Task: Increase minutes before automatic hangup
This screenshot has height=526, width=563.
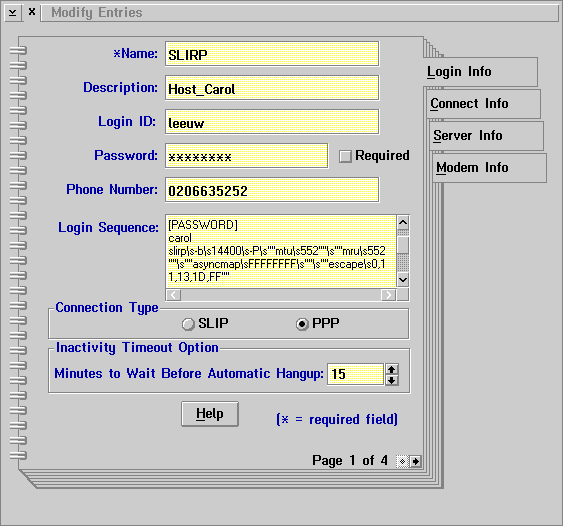Action: click(392, 369)
